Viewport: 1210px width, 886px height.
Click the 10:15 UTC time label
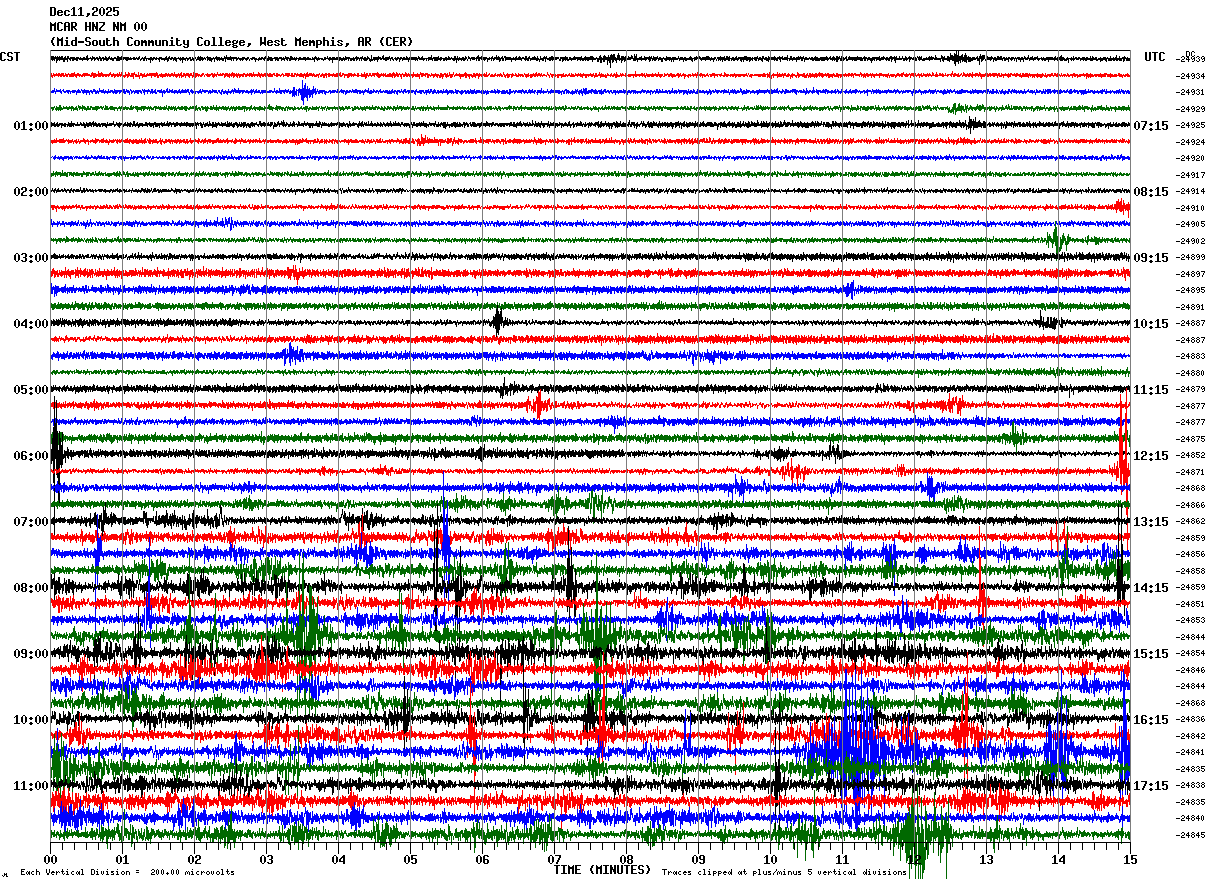tap(1151, 324)
